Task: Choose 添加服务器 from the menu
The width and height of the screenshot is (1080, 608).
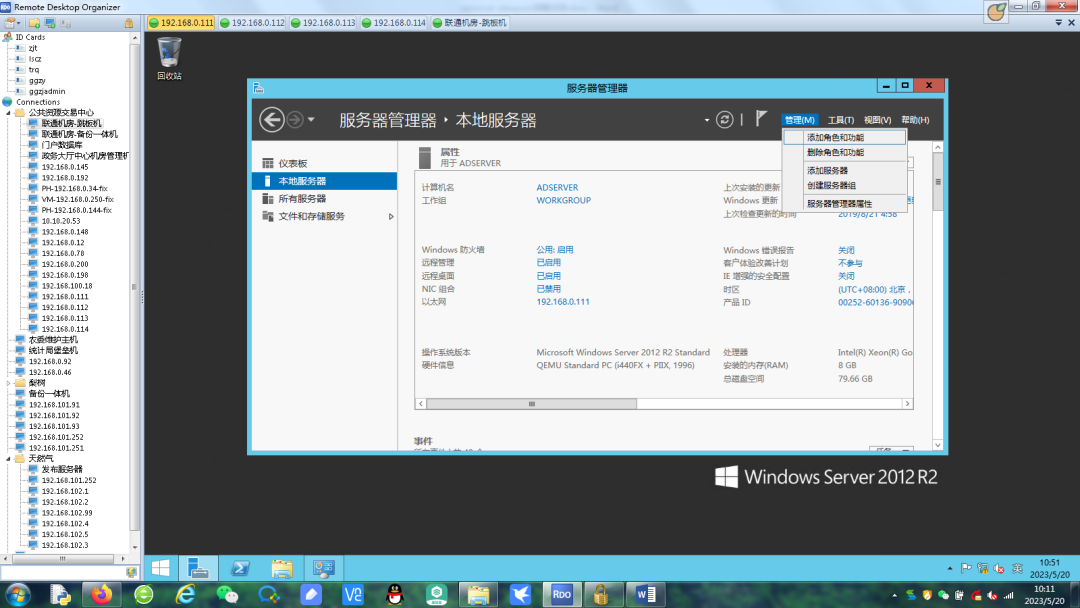Action: tap(844, 171)
